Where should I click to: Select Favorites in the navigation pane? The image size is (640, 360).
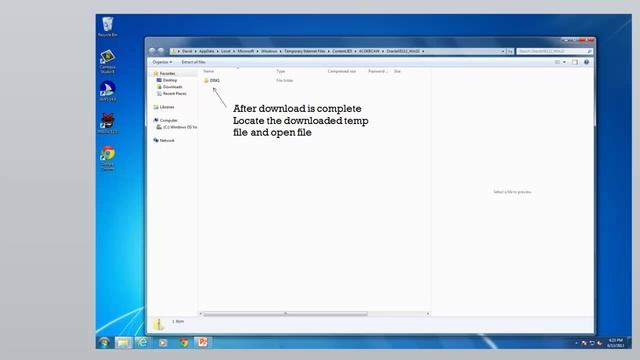[x=164, y=73]
